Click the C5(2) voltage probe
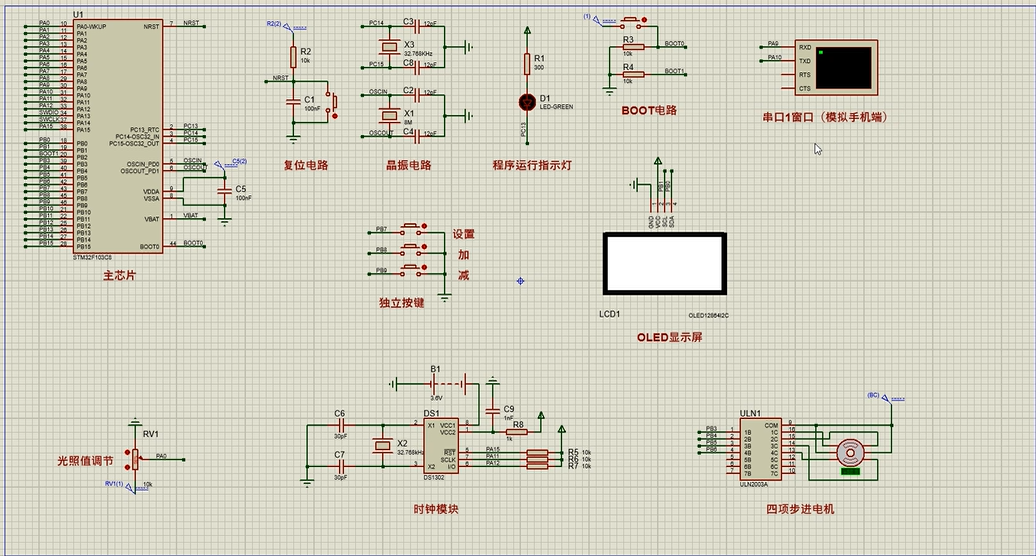 click(231, 163)
